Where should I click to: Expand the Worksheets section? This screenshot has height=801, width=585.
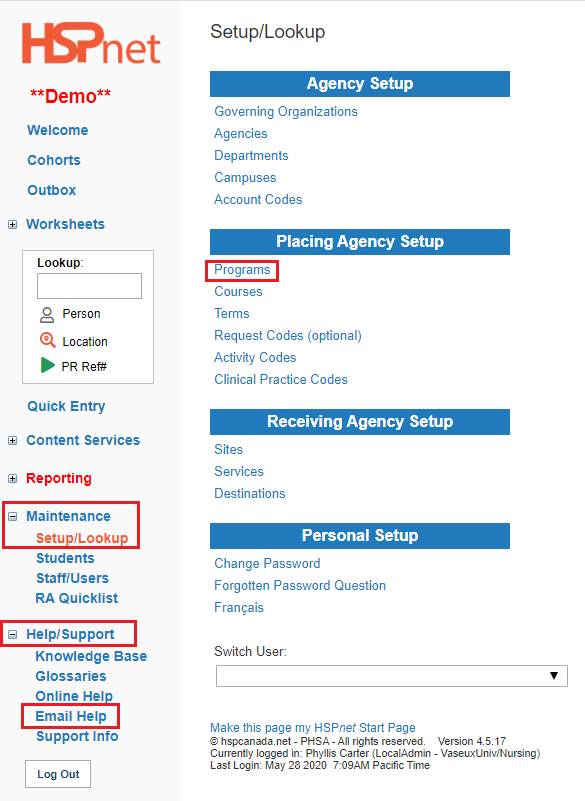point(13,224)
